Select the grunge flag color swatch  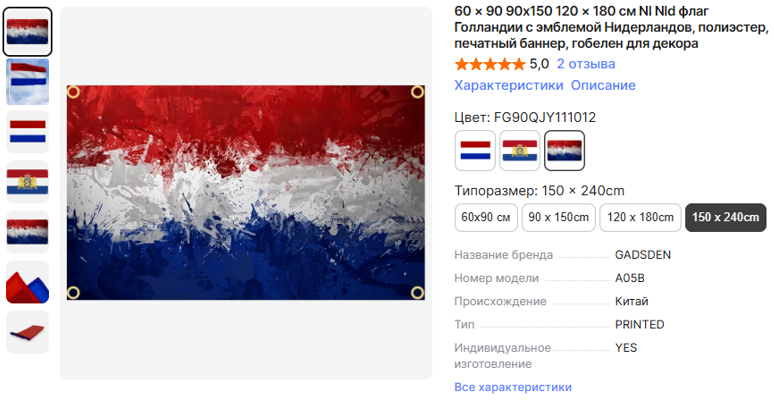564,151
